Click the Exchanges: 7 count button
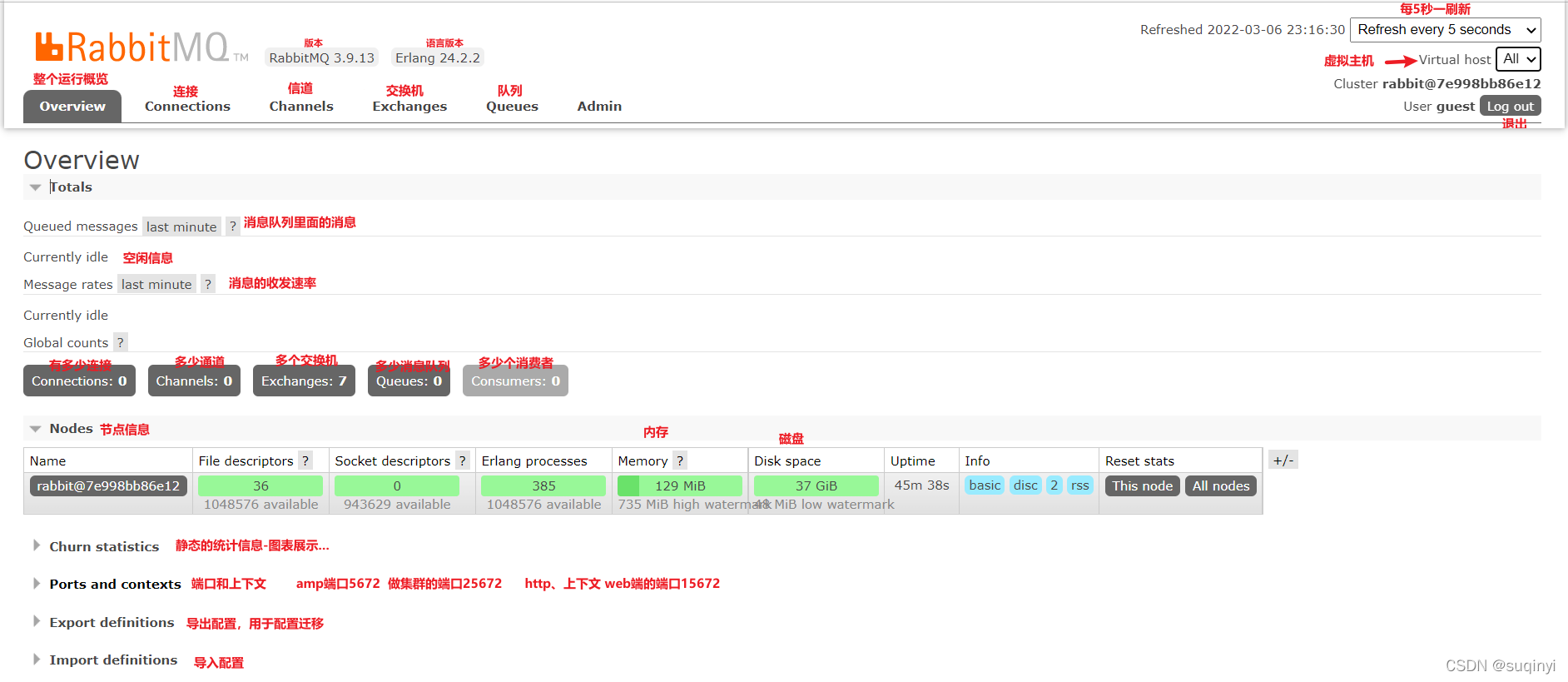Image resolution: width=1568 pixels, height=682 pixels. 304,381
